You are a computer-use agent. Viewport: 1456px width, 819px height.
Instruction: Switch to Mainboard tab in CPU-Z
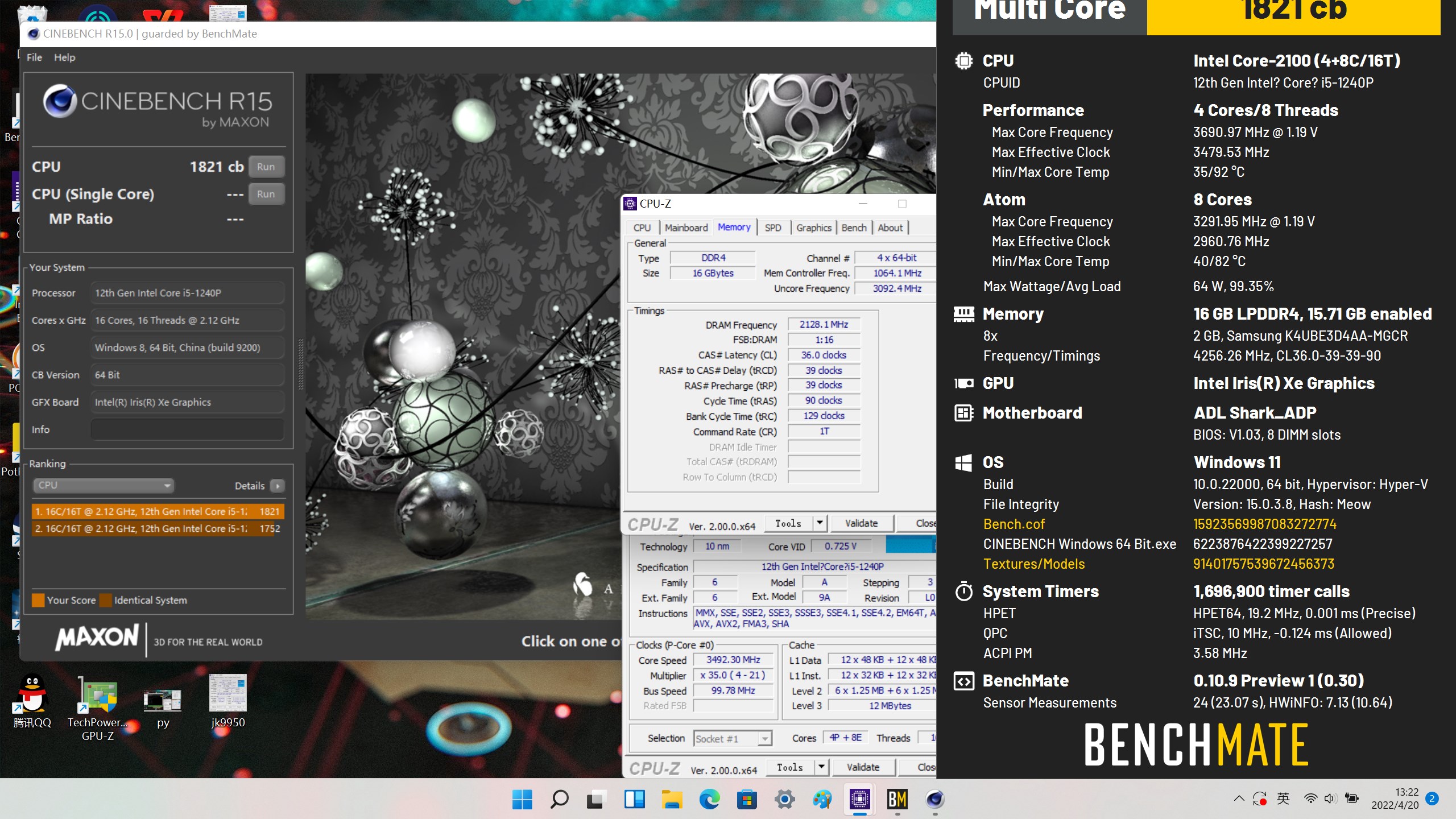click(686, 227)
